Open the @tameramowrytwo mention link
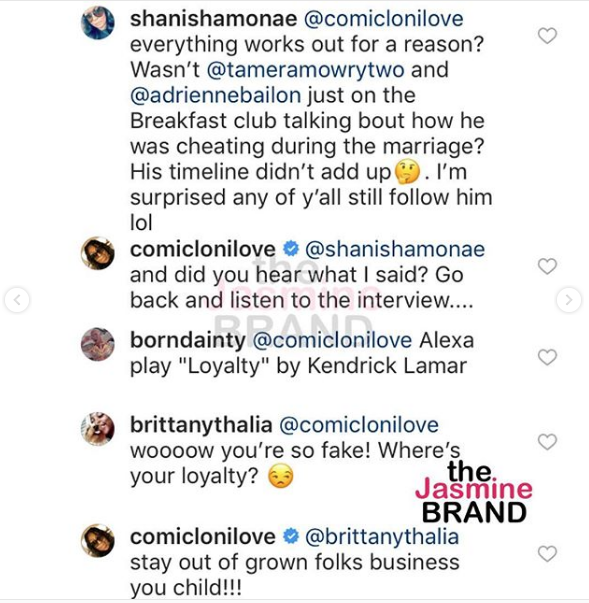589x603 pixels. point(306,70)
